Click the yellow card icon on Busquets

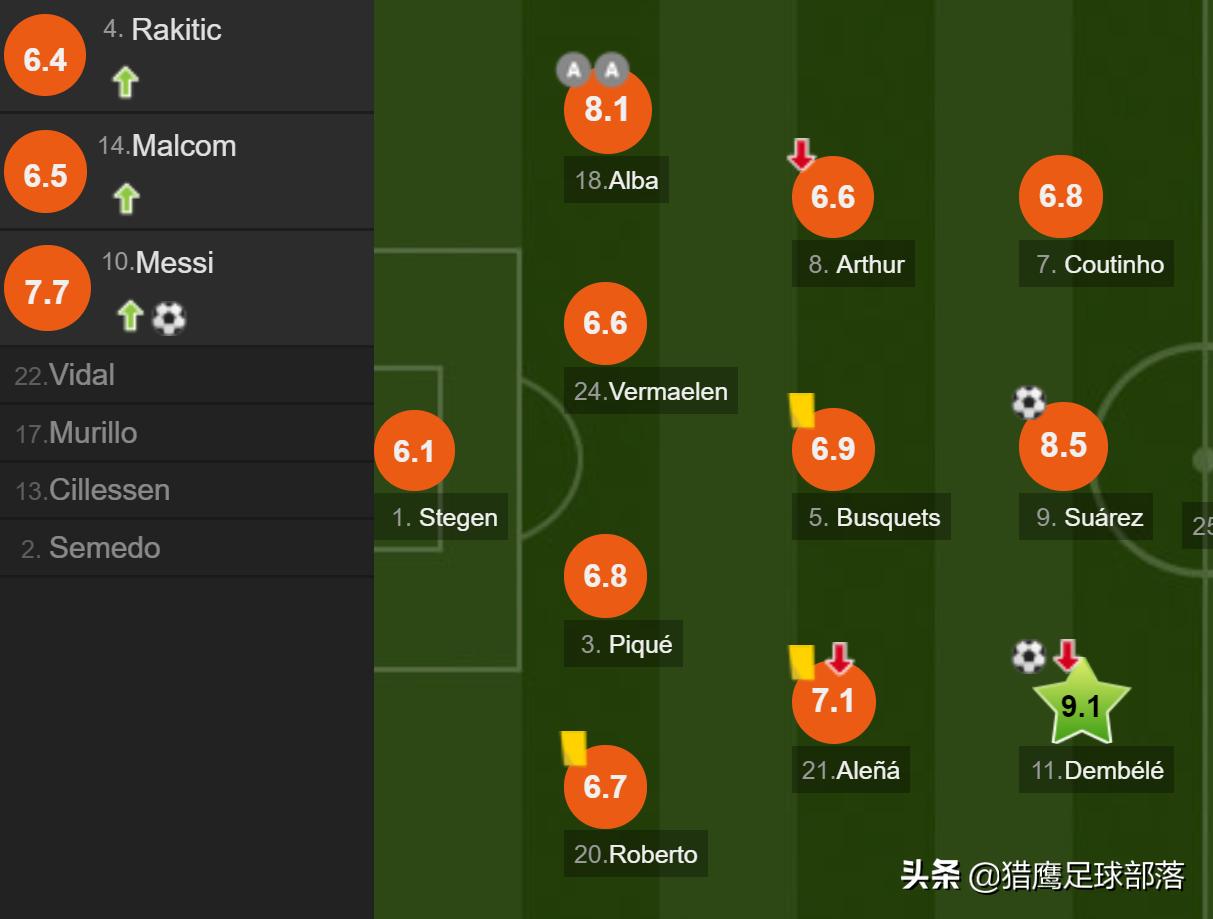pos(802,410)
